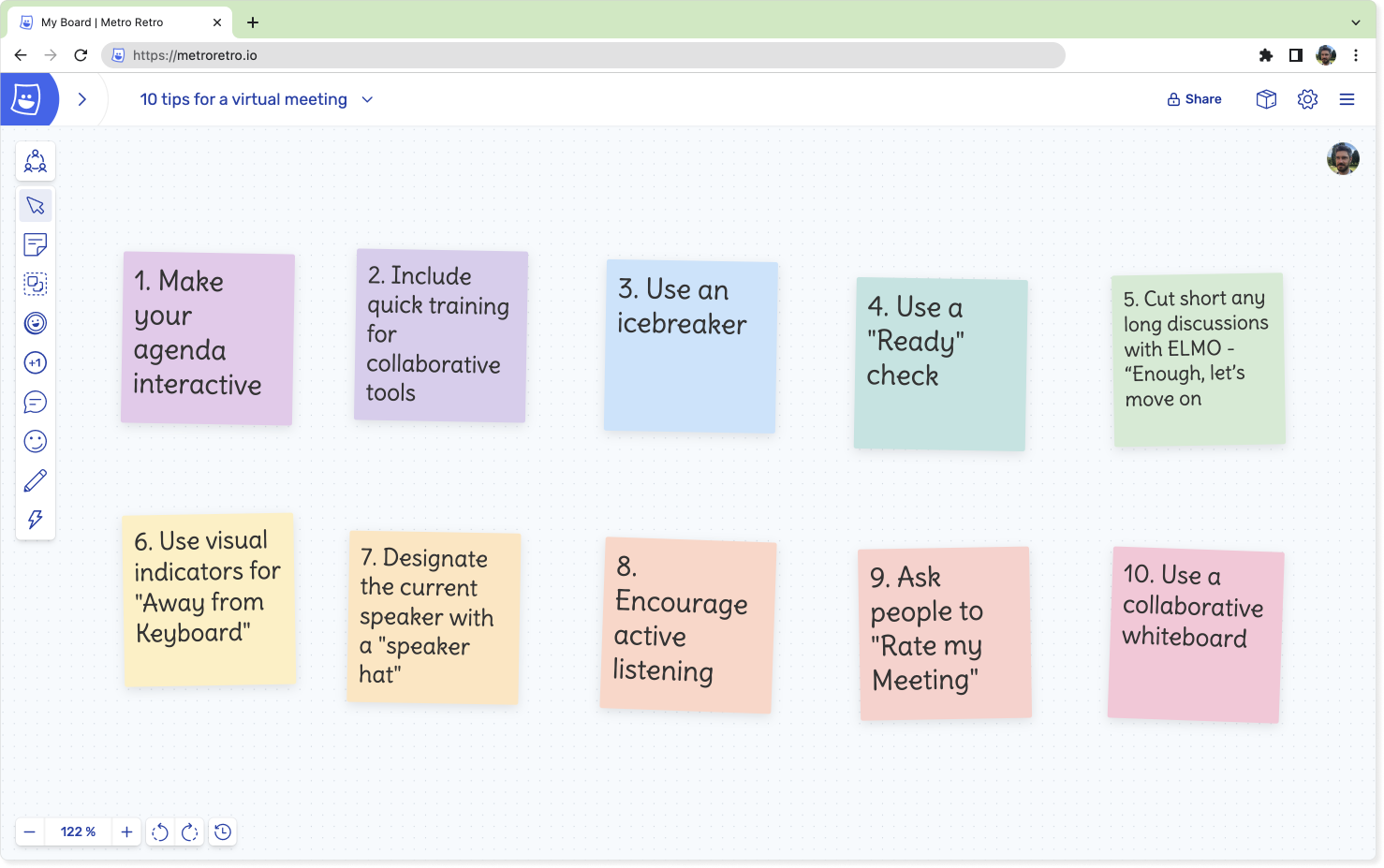Zoom out with the minus button
This screenshot has height=868, width=1384.
point(30,831)
